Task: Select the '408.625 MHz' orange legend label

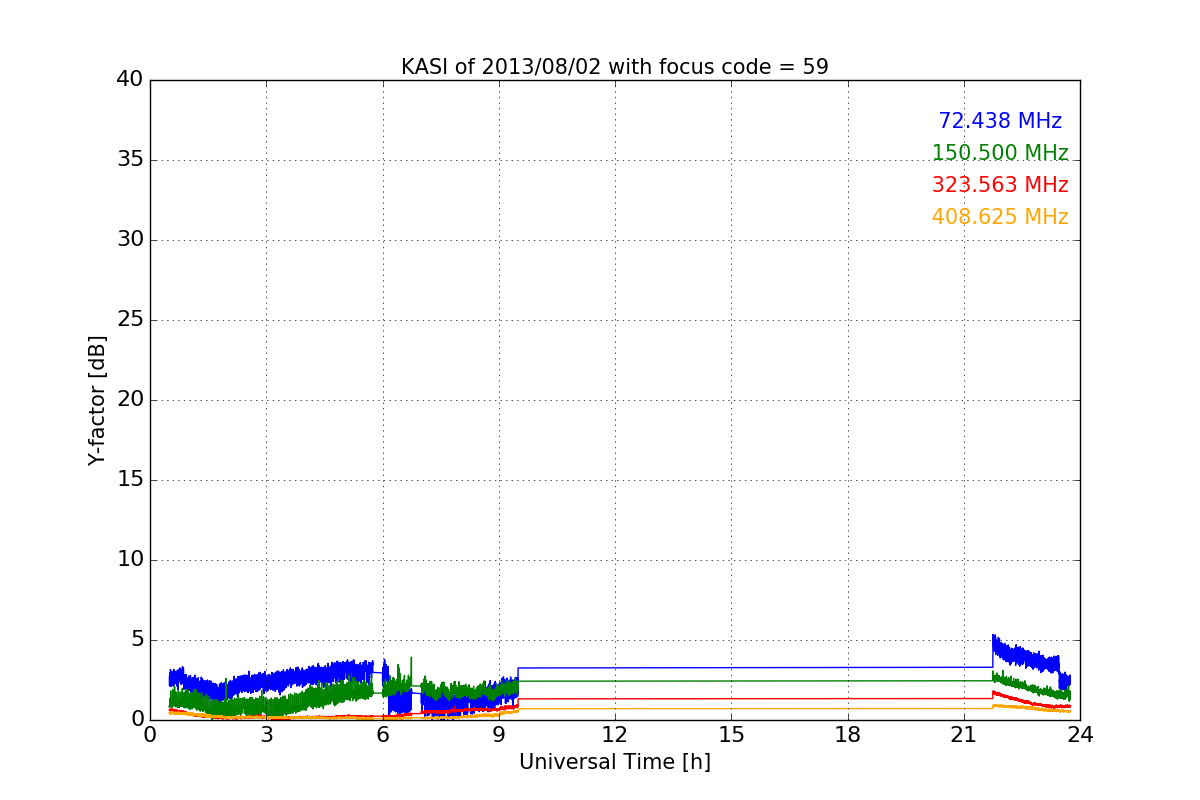Action: pyautogui.click(x=1000, y=217)
